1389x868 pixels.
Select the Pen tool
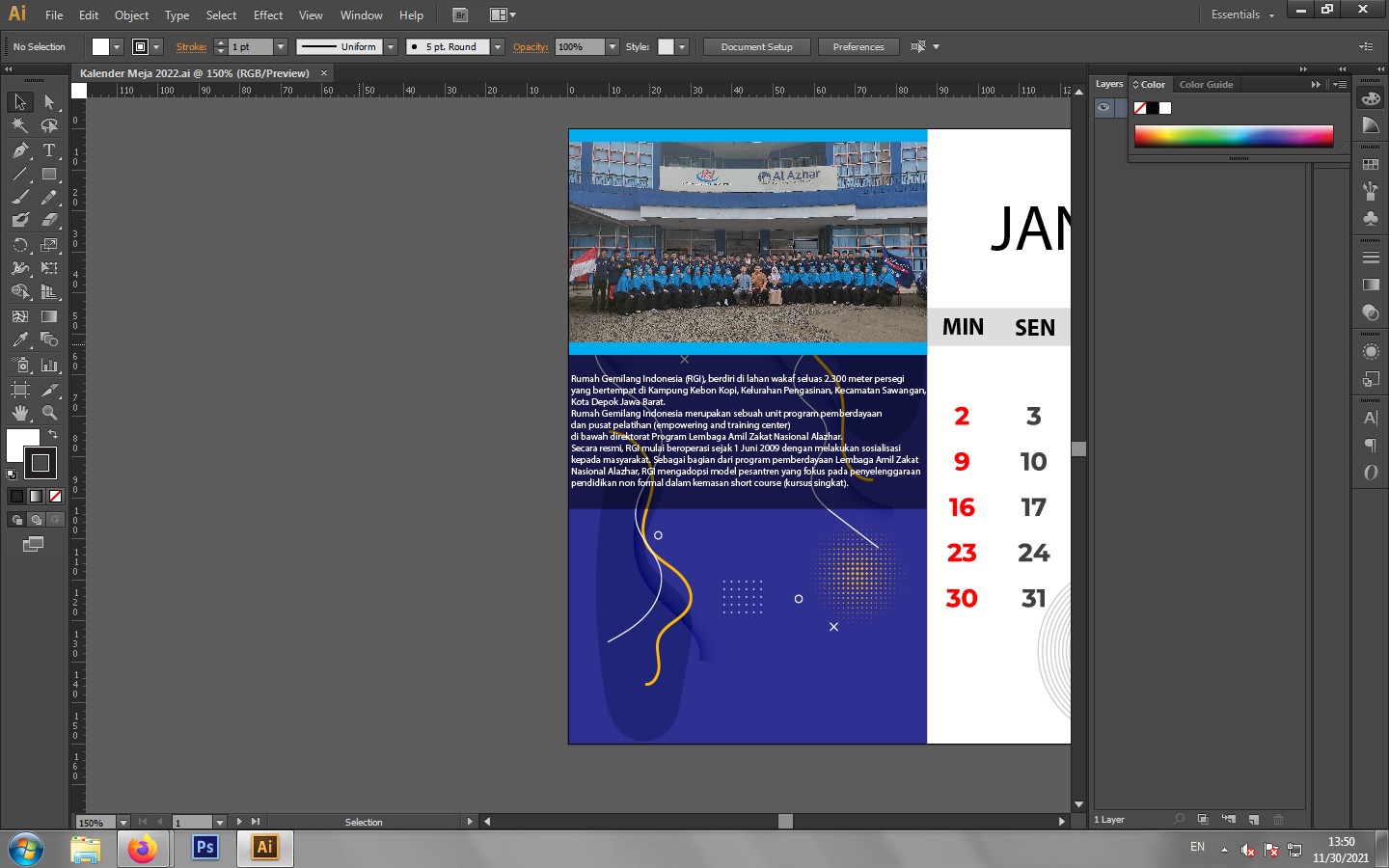20,150
